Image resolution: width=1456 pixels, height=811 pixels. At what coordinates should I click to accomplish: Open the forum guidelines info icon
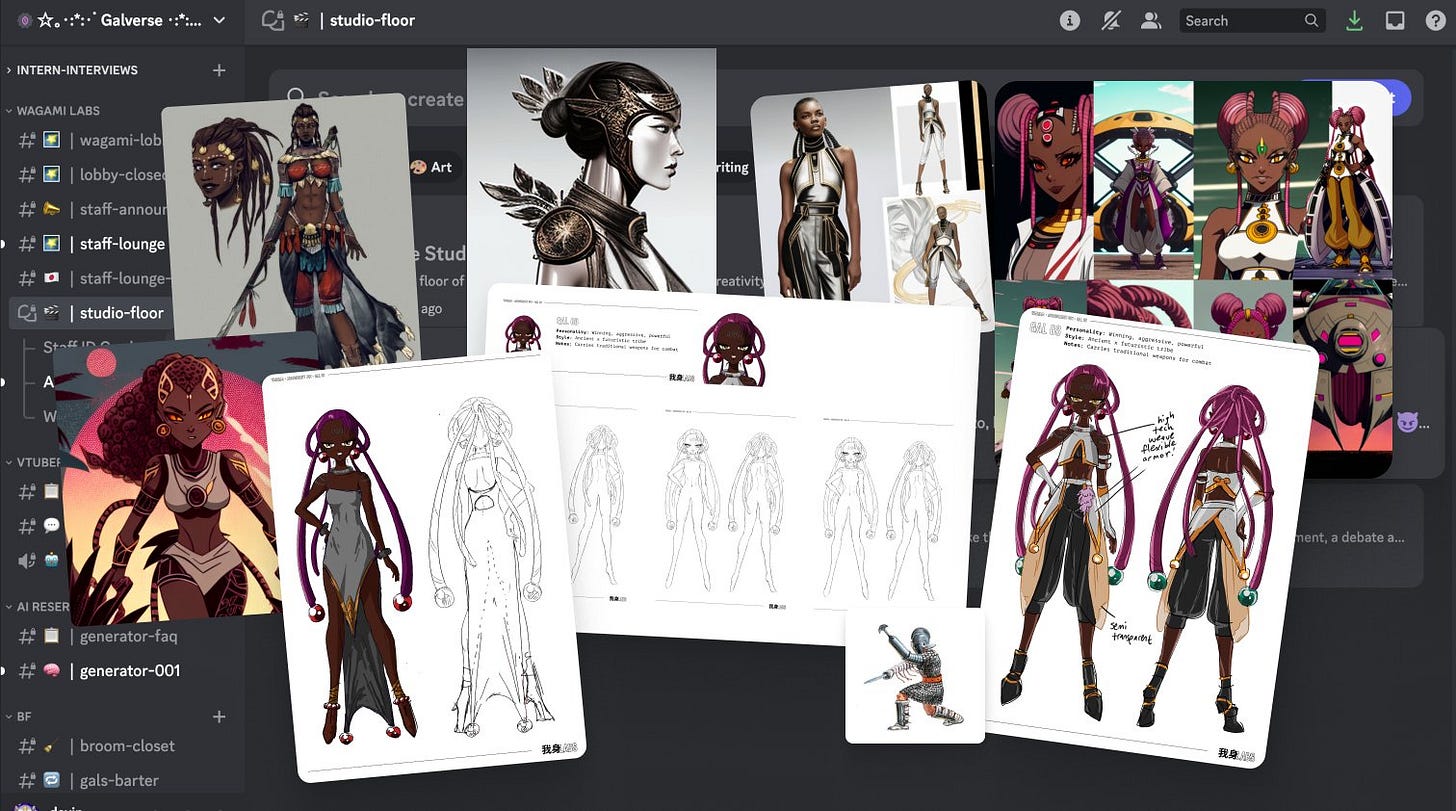[1070, 20]
